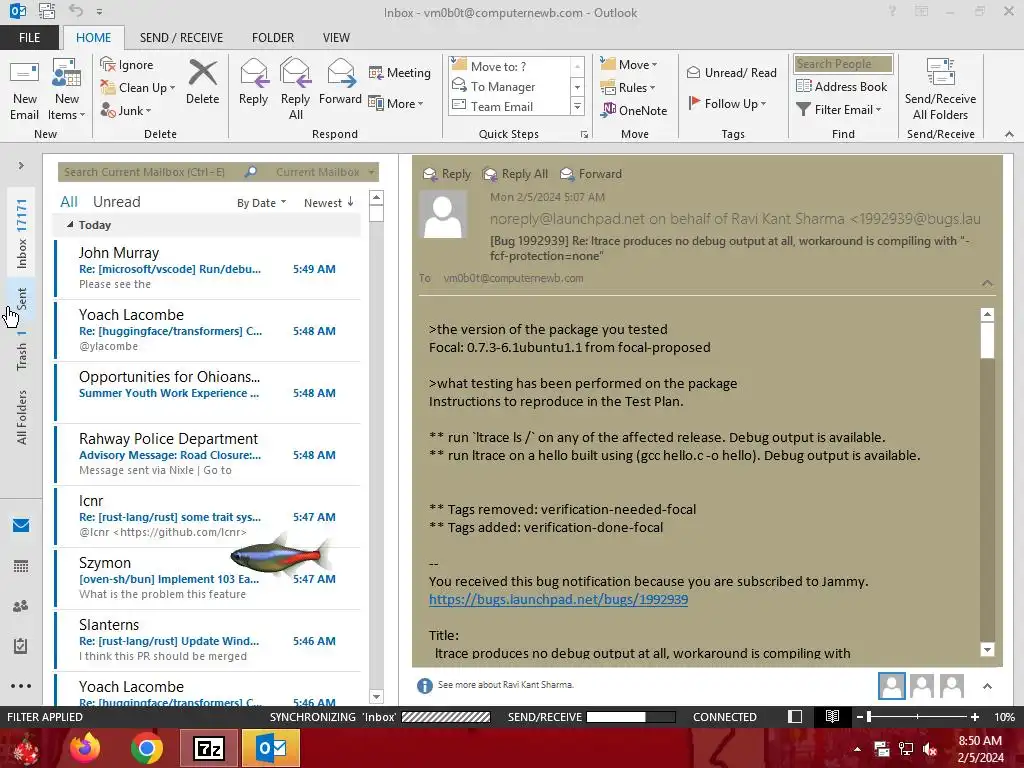The image size is (1024, 768).
Task: Toggle the Newest sort order
Action: [x=328, y=203]
